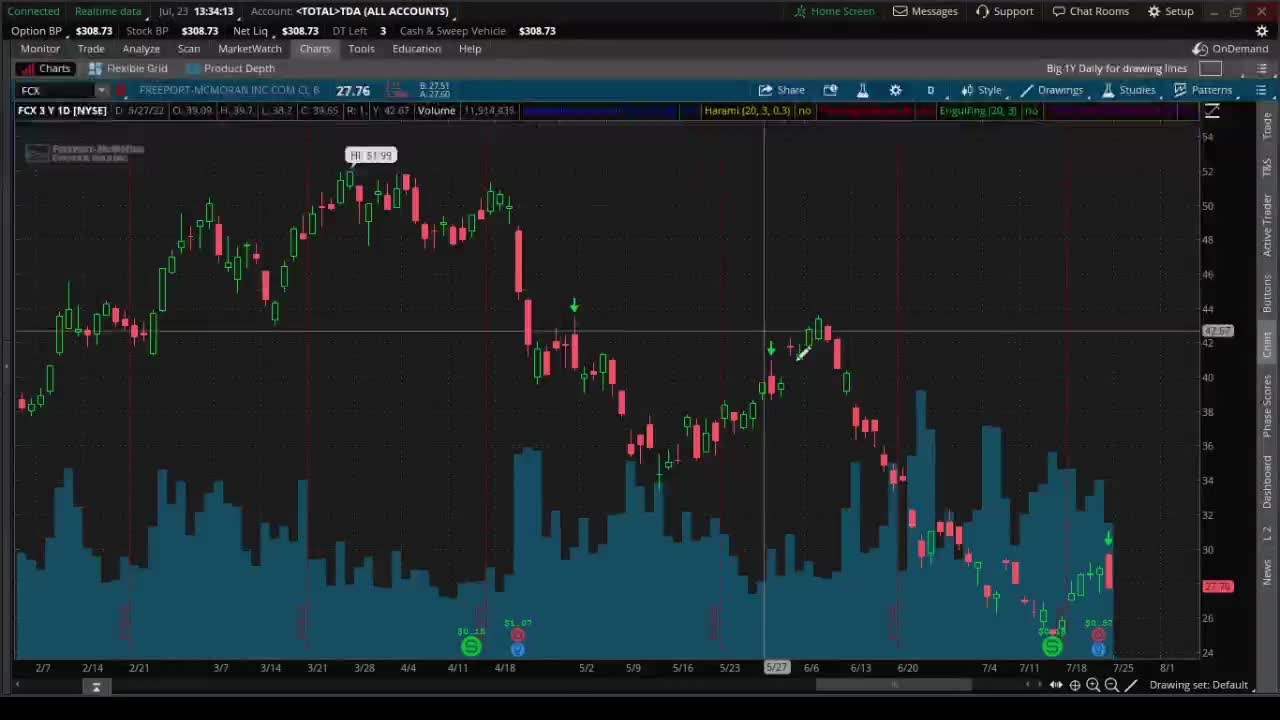Expand Account selector dropdown
Screen dimensions: 1280x720
372,11
